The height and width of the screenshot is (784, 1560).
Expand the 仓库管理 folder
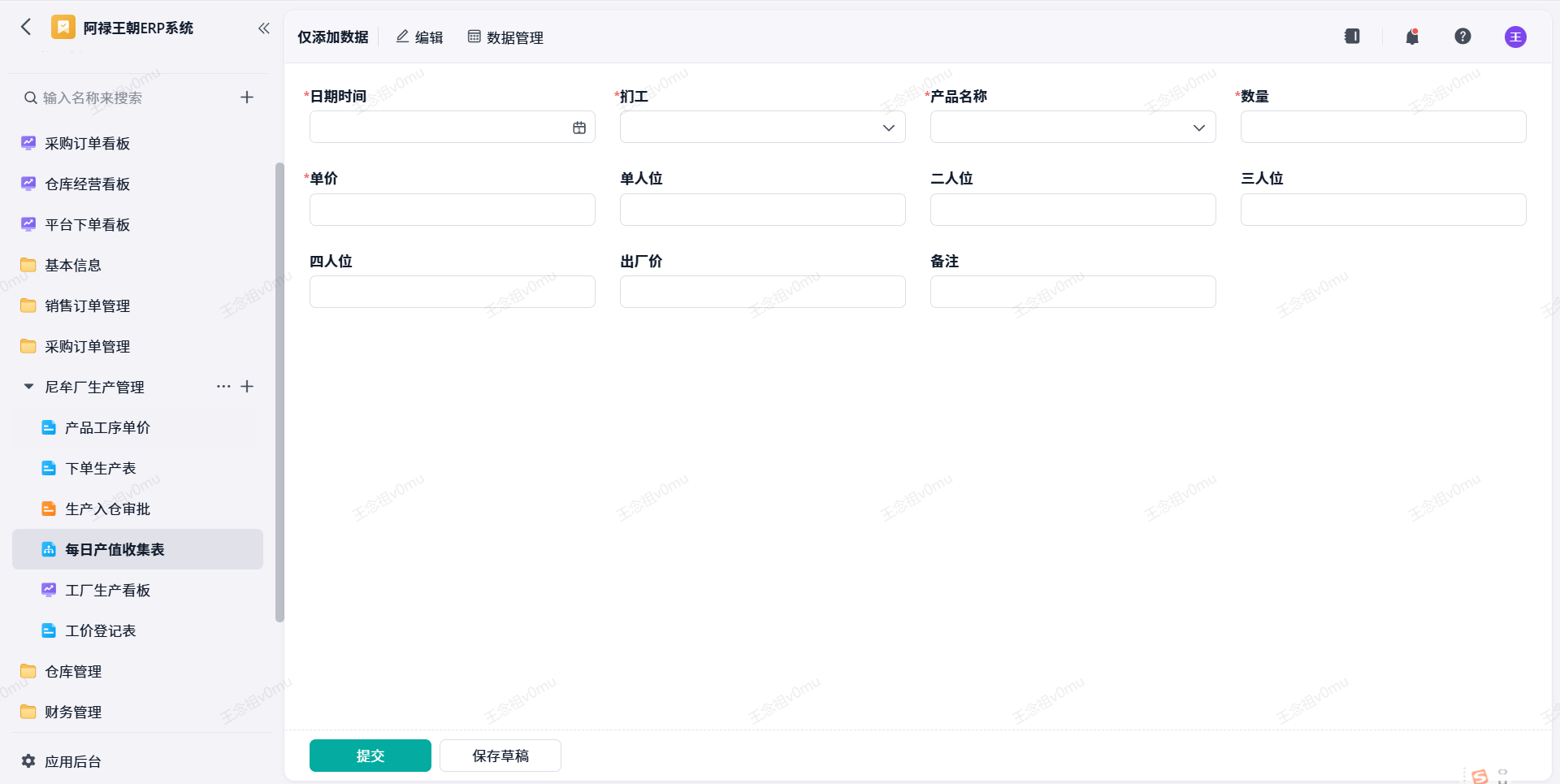tap(136, 671)
